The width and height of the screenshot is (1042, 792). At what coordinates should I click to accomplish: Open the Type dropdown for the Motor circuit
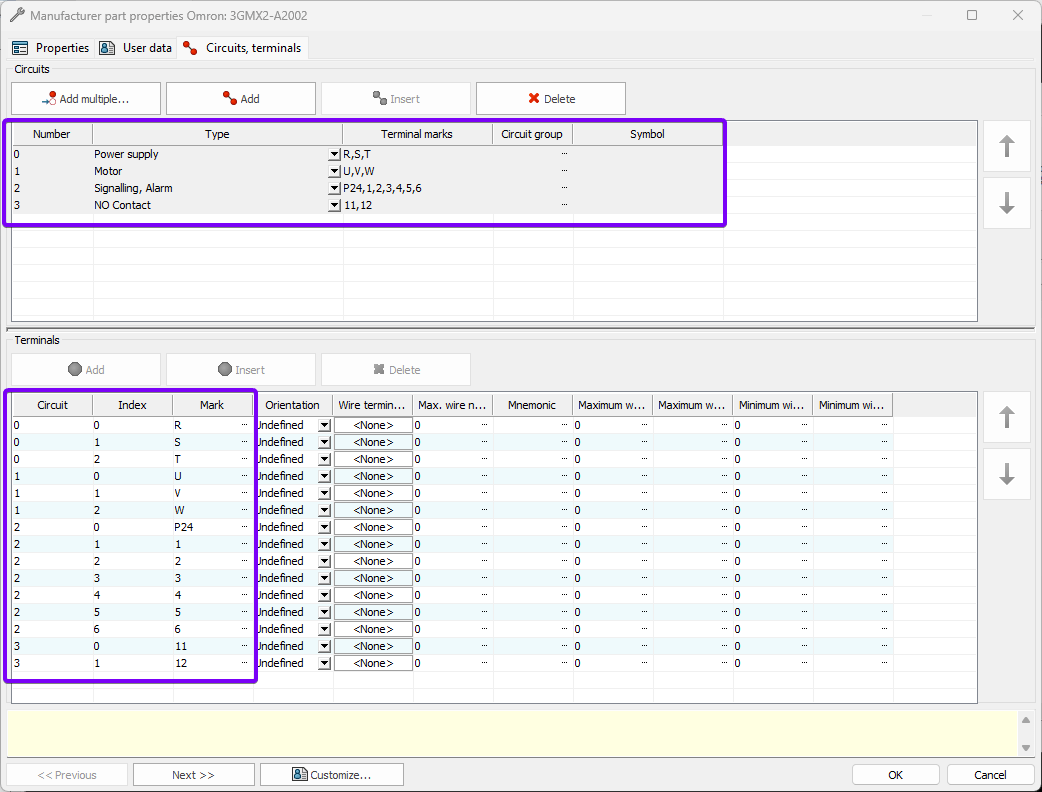tap(333, 171)
